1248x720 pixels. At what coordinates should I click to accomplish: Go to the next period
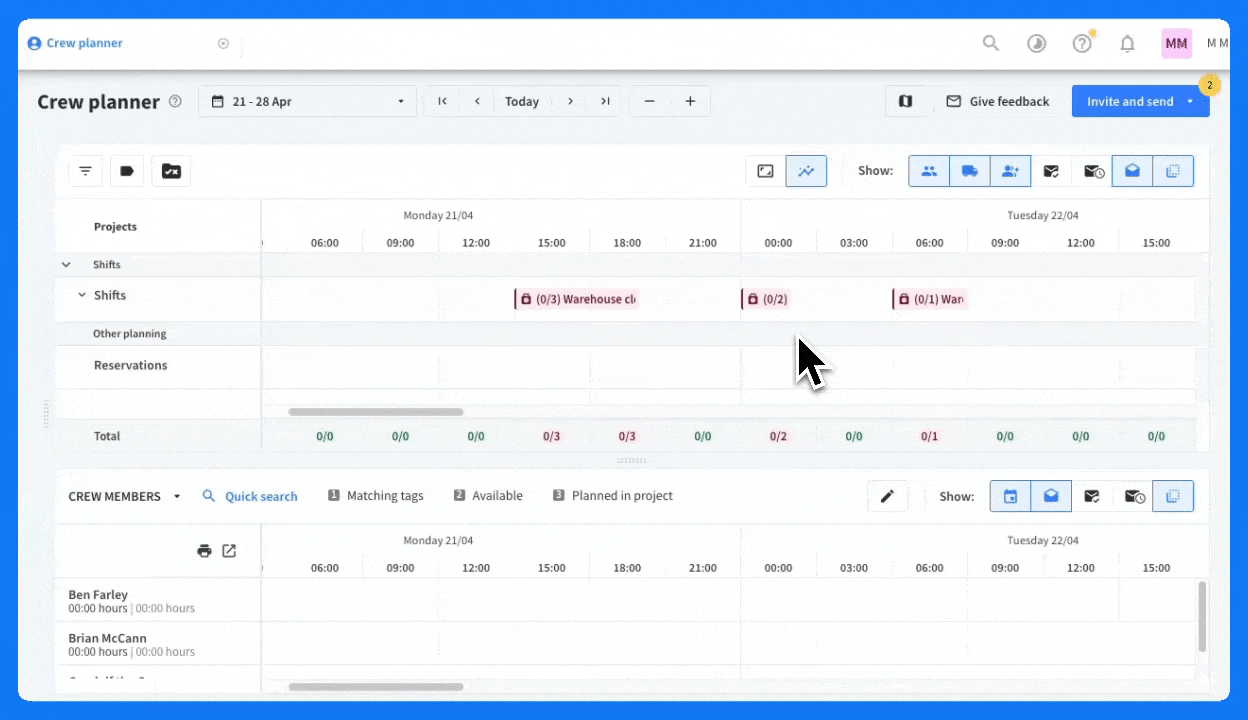pos(570,101)
